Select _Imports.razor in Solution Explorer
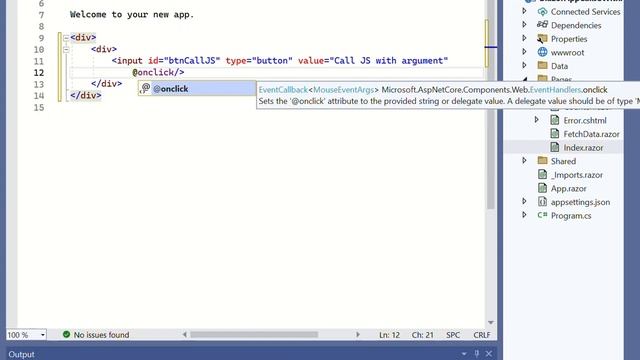The height and width of the screenshot is (360, 640). (x=576, y=175)
